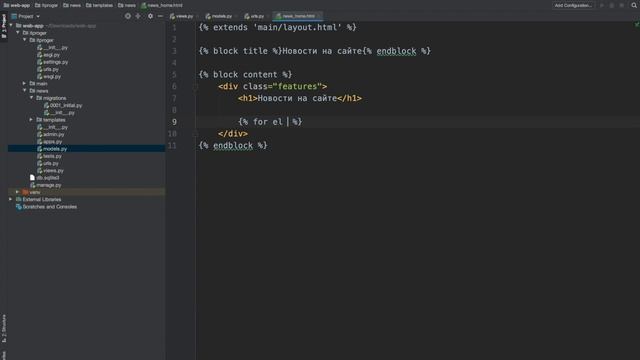Screen dimensions: 640x360
Task: Collapse the migrations folder arrow
Action: click(31, 98)
